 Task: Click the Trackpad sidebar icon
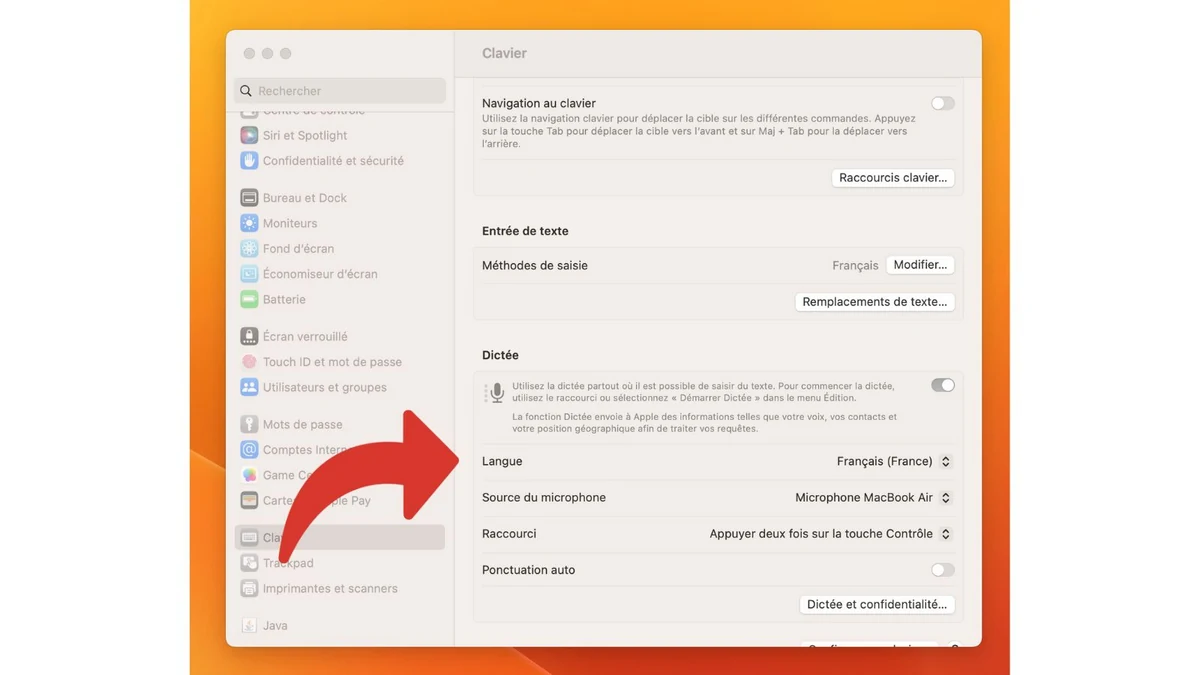click(249, 563)
